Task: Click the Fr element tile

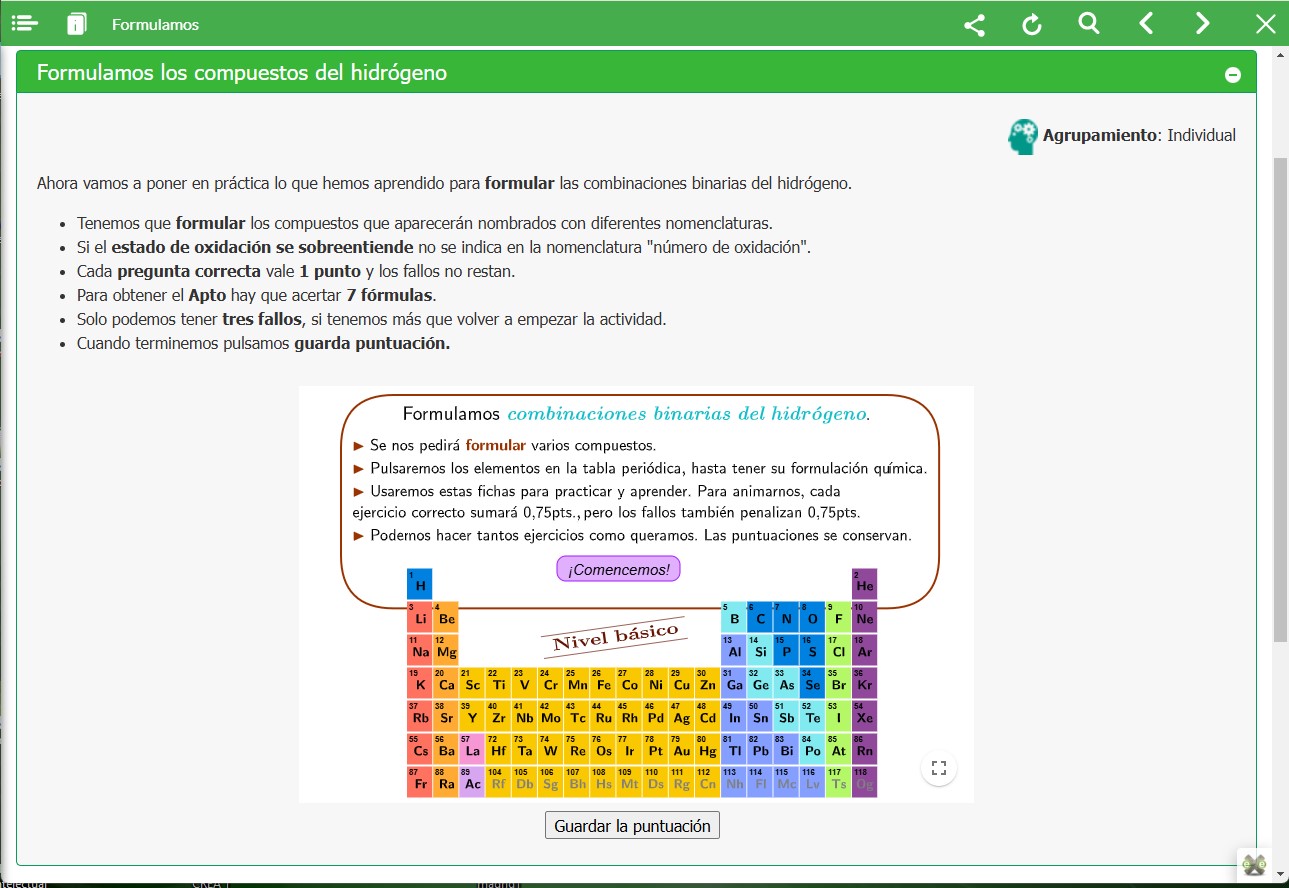Action: pos(420,782)
